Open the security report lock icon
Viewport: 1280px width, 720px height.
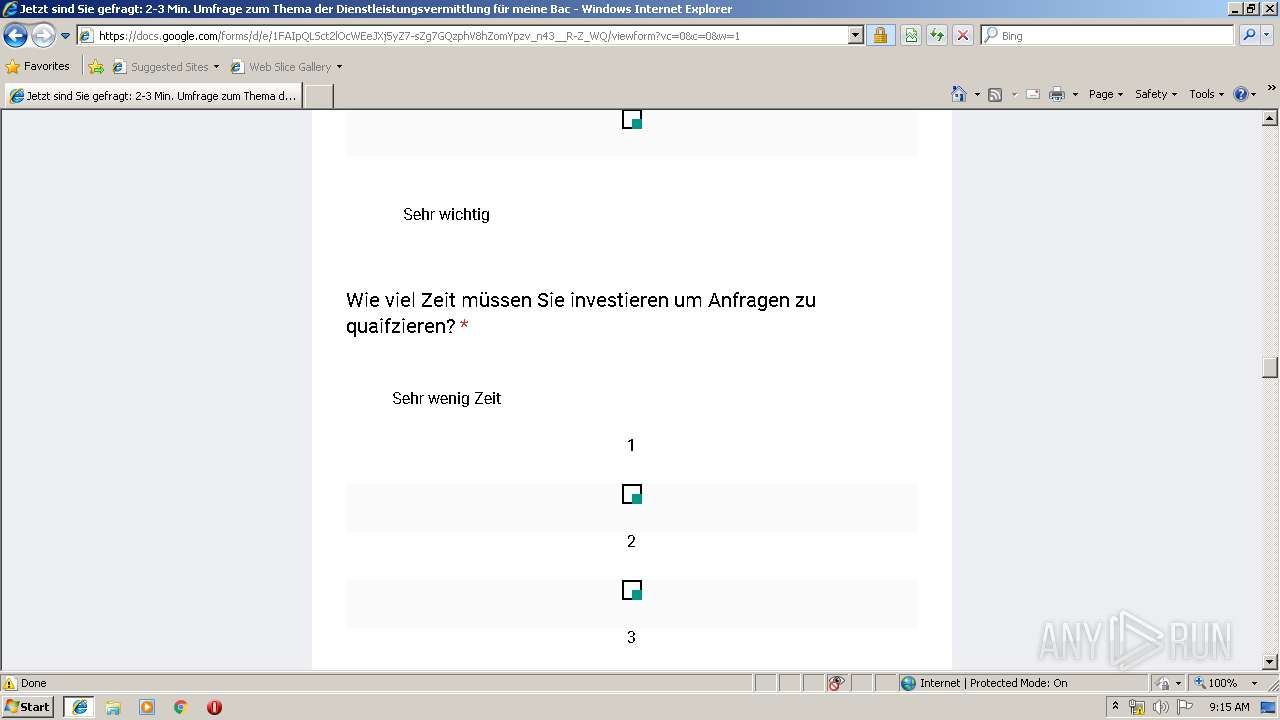[x=880, y=35]
